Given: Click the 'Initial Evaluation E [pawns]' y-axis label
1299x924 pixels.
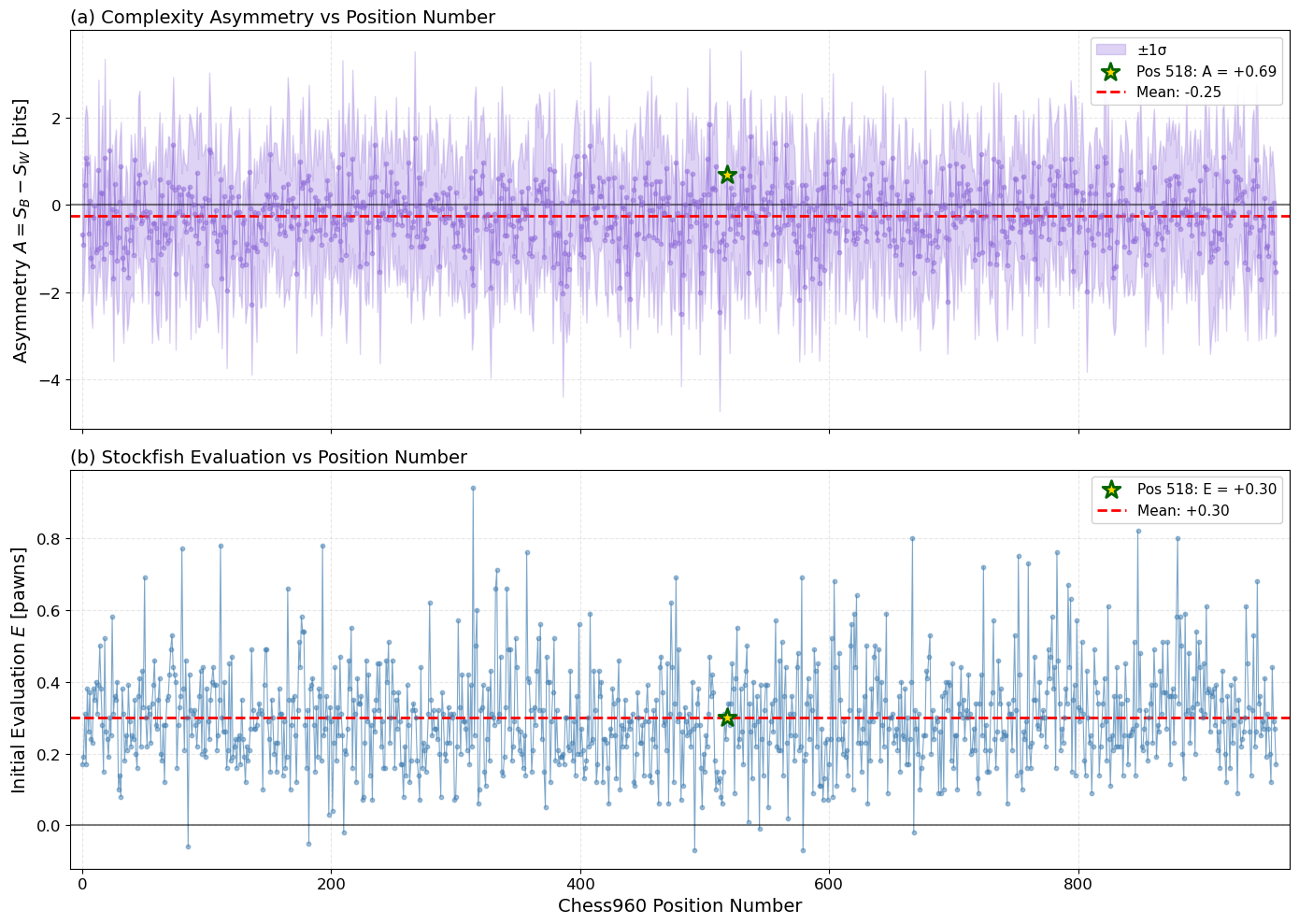Looking at the screenshot, I should pyautogui.click(x=21, y=670).
